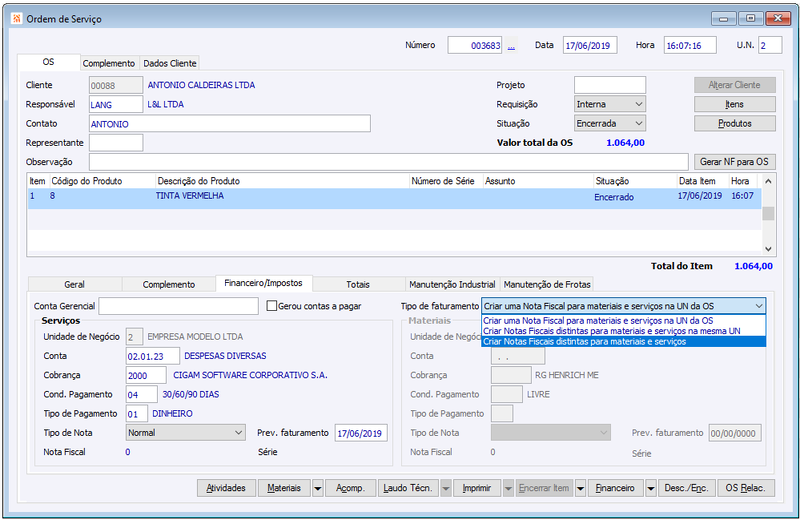Viewport: 800px width, 520px height.
Task: Toggle the Gerou contas a pagar checkbox
Action: tap(272, 306)
